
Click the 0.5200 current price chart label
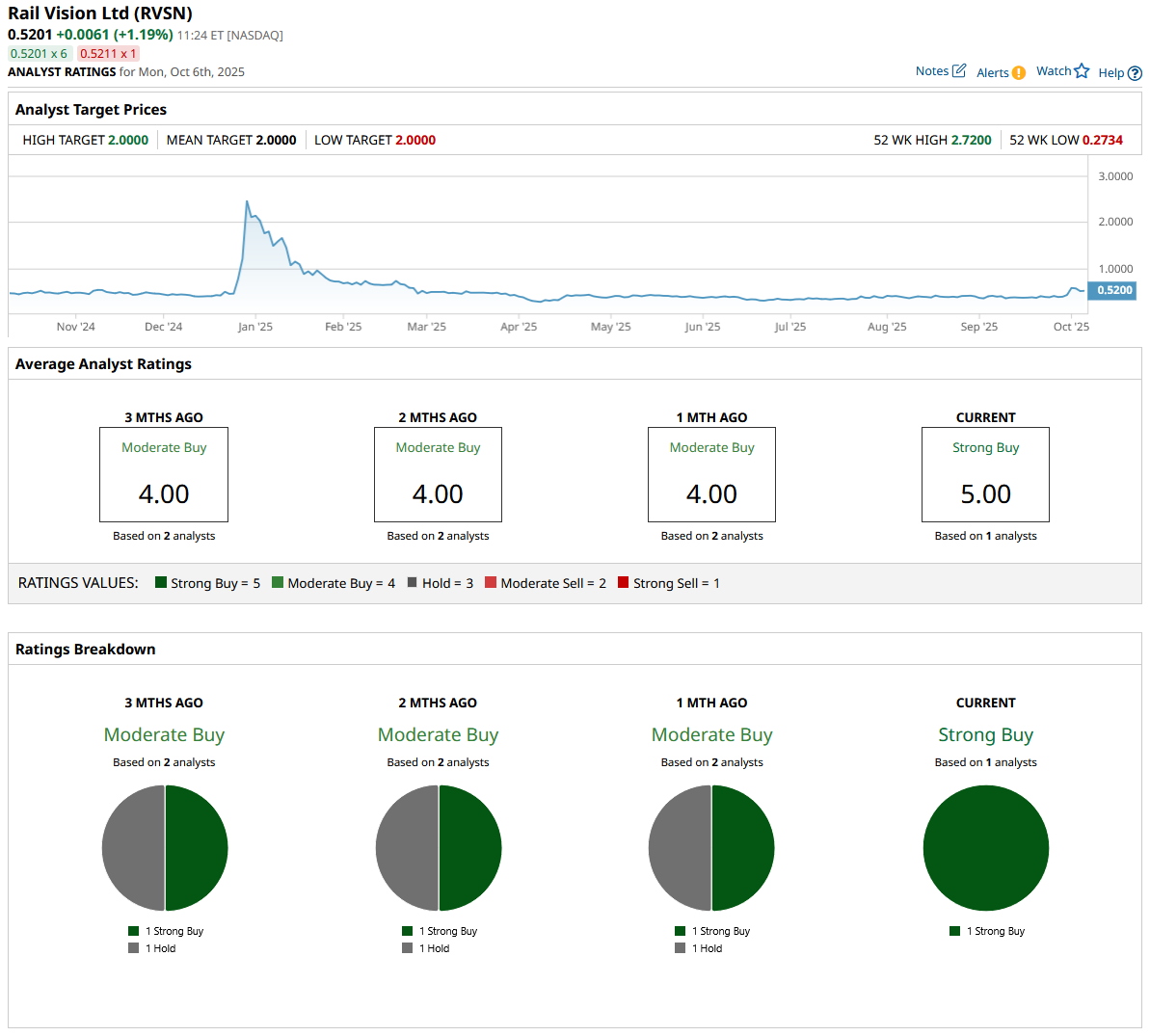click(1113, 290)
